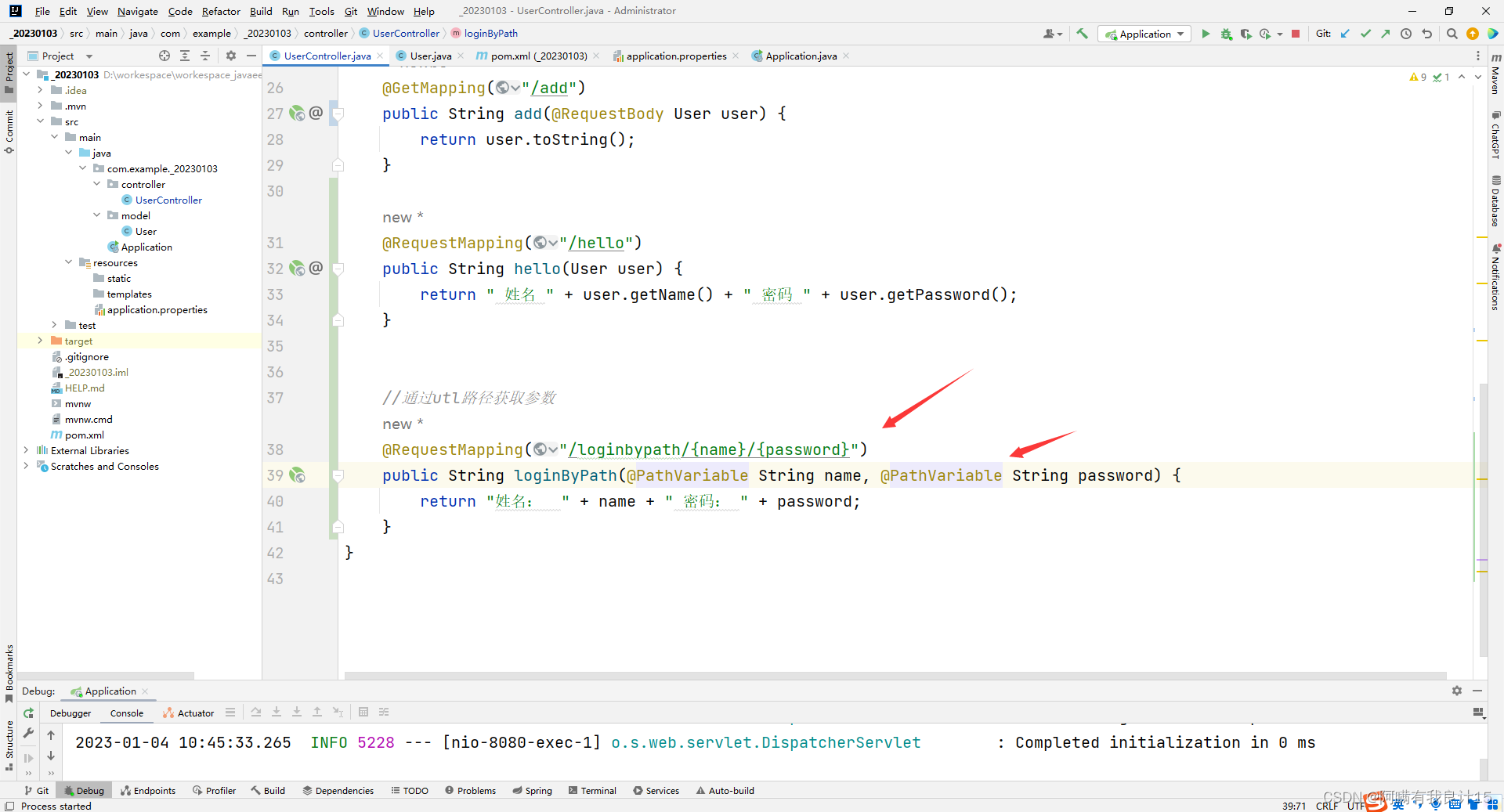
Task: Select the Debugger tab in Debug panel
Action: pyautogui.click(x=70, y=713)
